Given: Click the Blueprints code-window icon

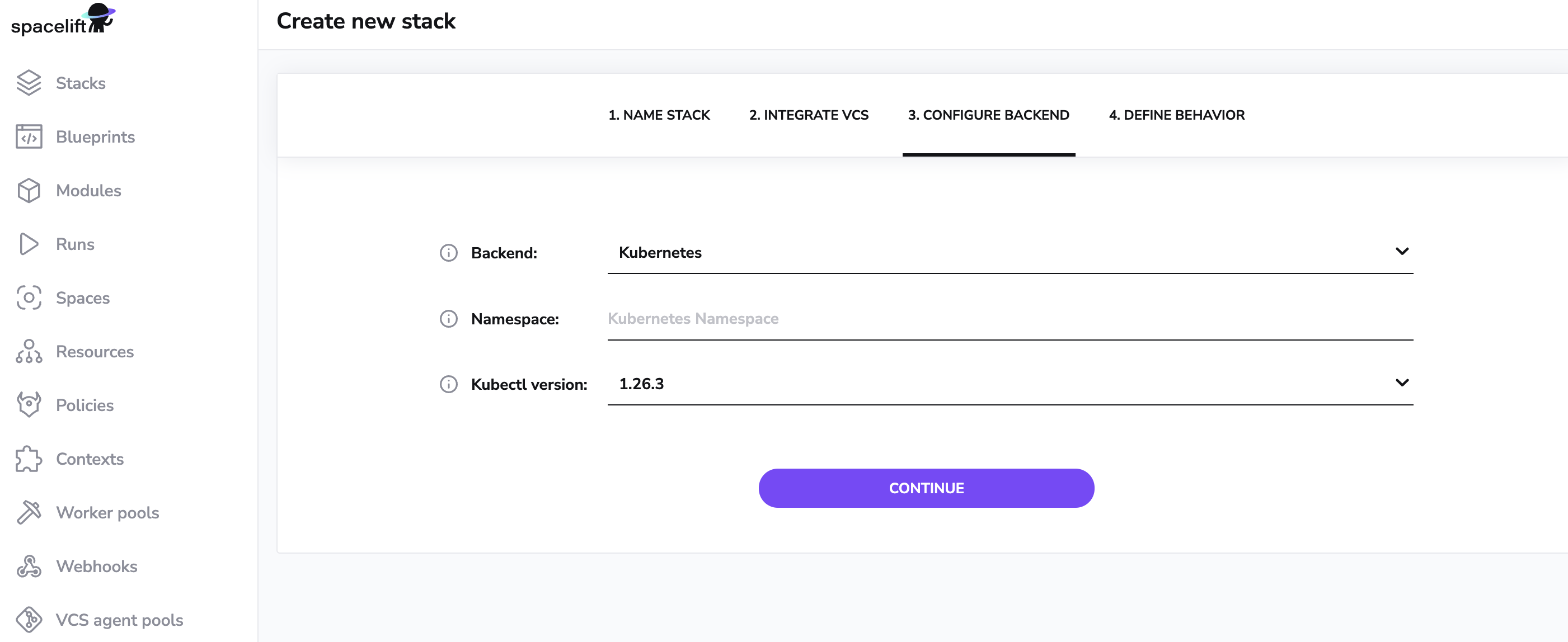Looking at the screenshot, I should [x=29, y=137].
